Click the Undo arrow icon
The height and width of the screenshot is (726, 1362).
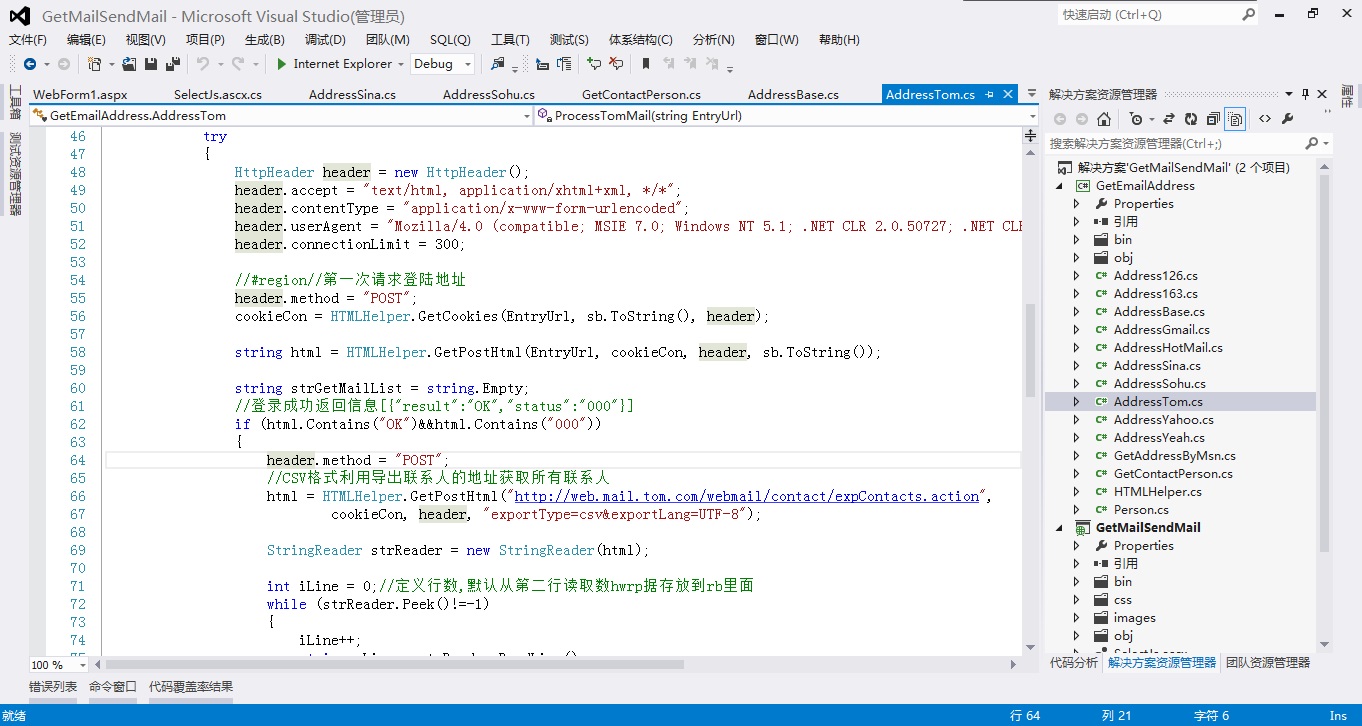point(202,64)
